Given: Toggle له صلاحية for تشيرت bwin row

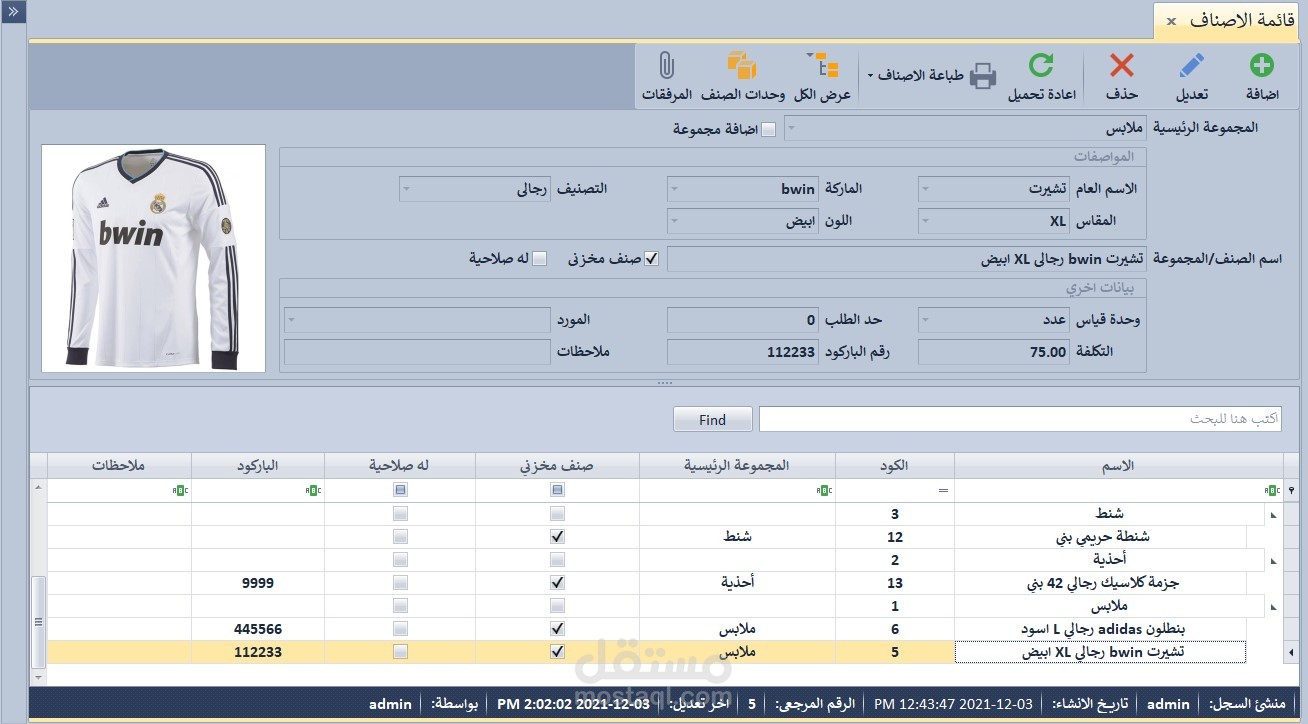Looking at the screenshot, I should coord(400,652).
